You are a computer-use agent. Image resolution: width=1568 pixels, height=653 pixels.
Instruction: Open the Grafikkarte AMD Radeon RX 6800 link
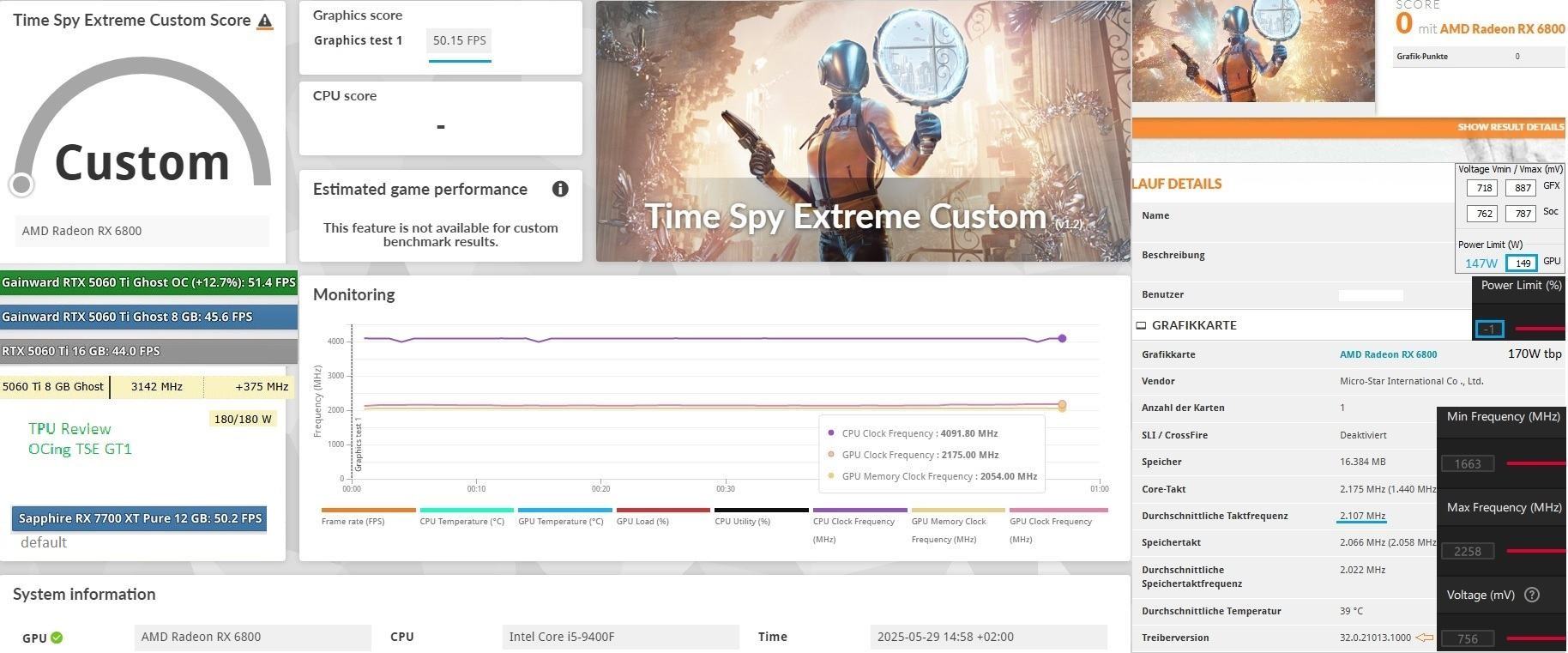(1388, 354)
